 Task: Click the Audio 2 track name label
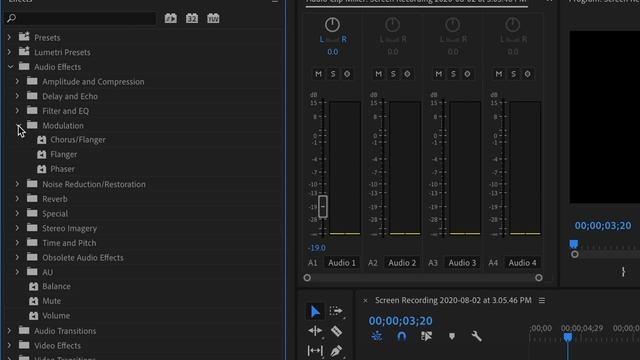coord(402,263)
